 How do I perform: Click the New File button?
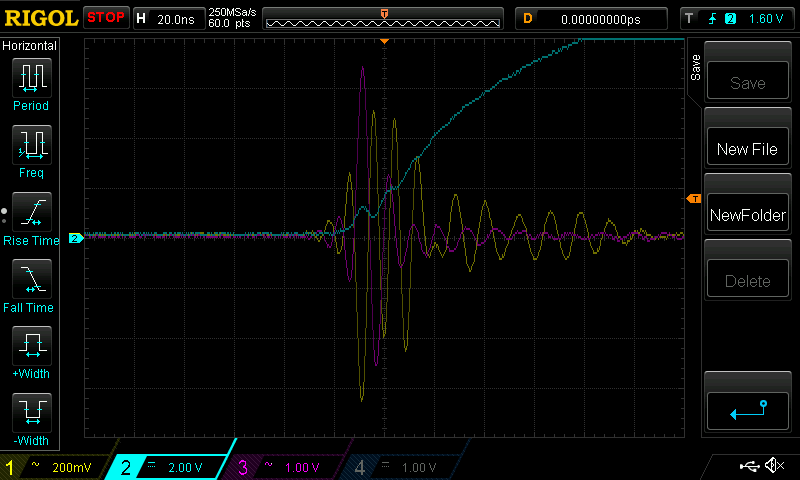pyautogui.click(x=747, y=146)
